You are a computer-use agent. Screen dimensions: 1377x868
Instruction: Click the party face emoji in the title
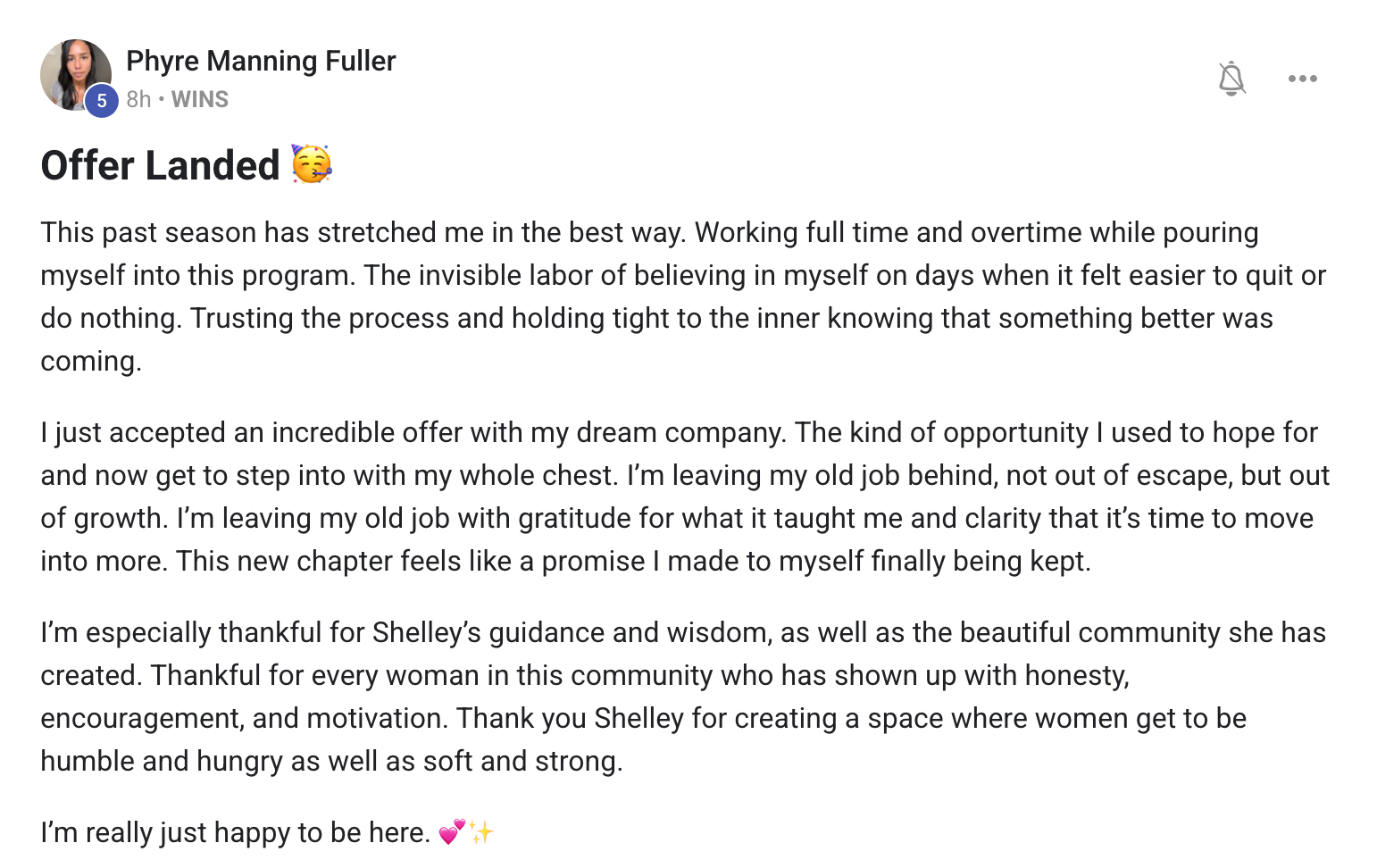312,164
